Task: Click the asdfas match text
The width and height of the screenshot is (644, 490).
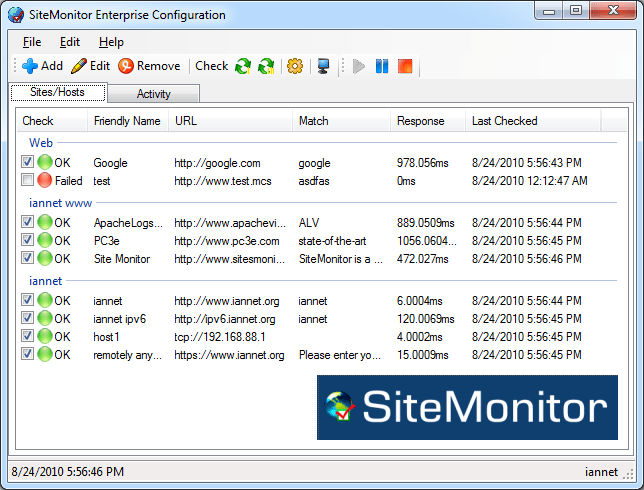Action: pyautogui.click(x=314, y=181)
